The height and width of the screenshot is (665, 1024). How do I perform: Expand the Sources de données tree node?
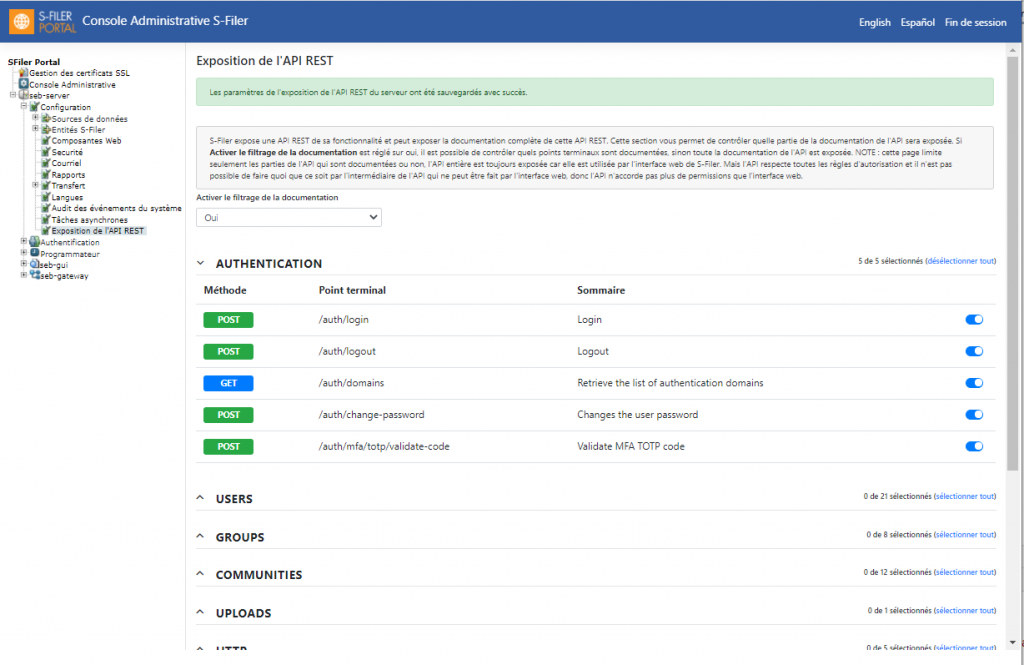[x=35, y=118]
